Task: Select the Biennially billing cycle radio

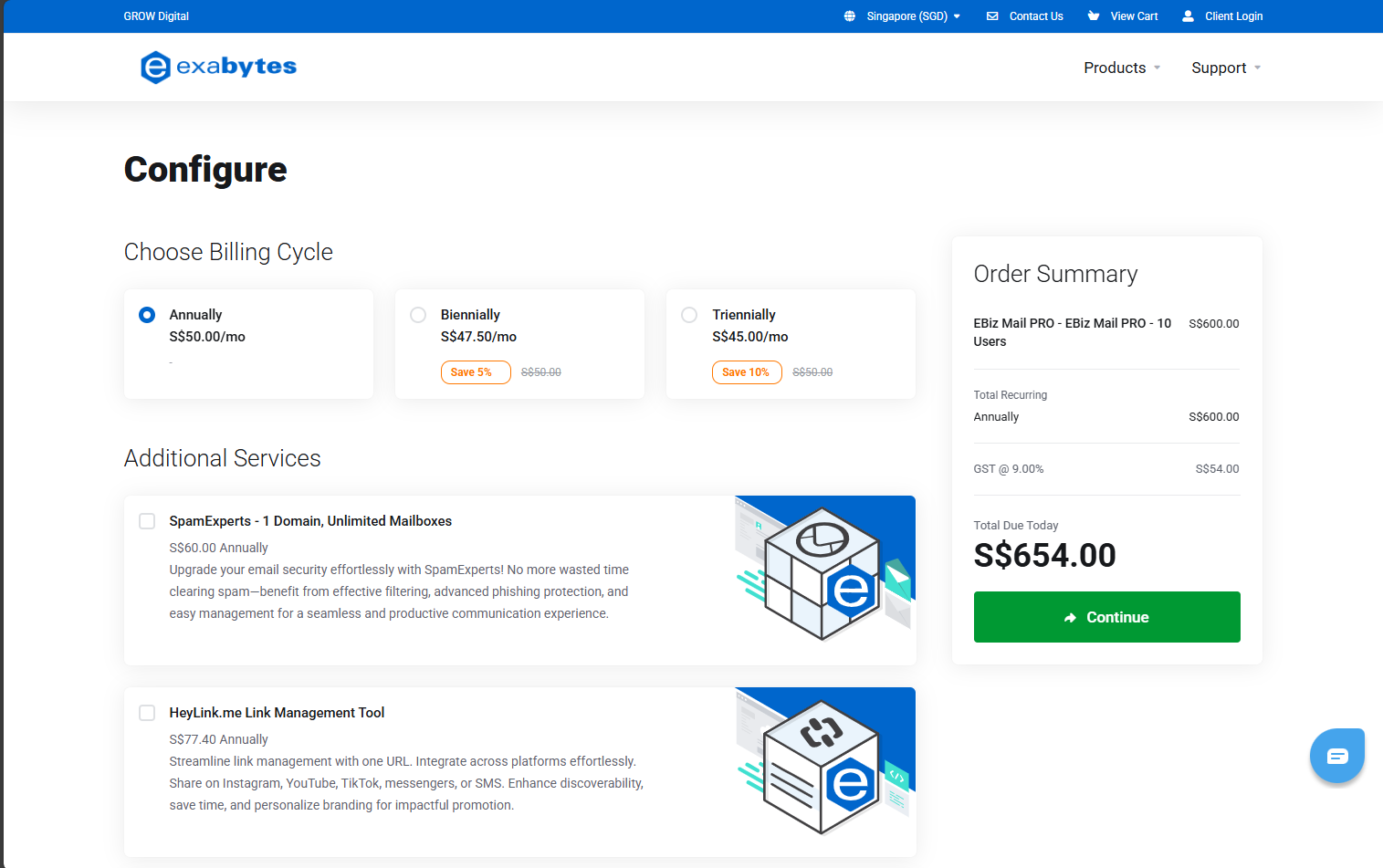Action: 418,315
